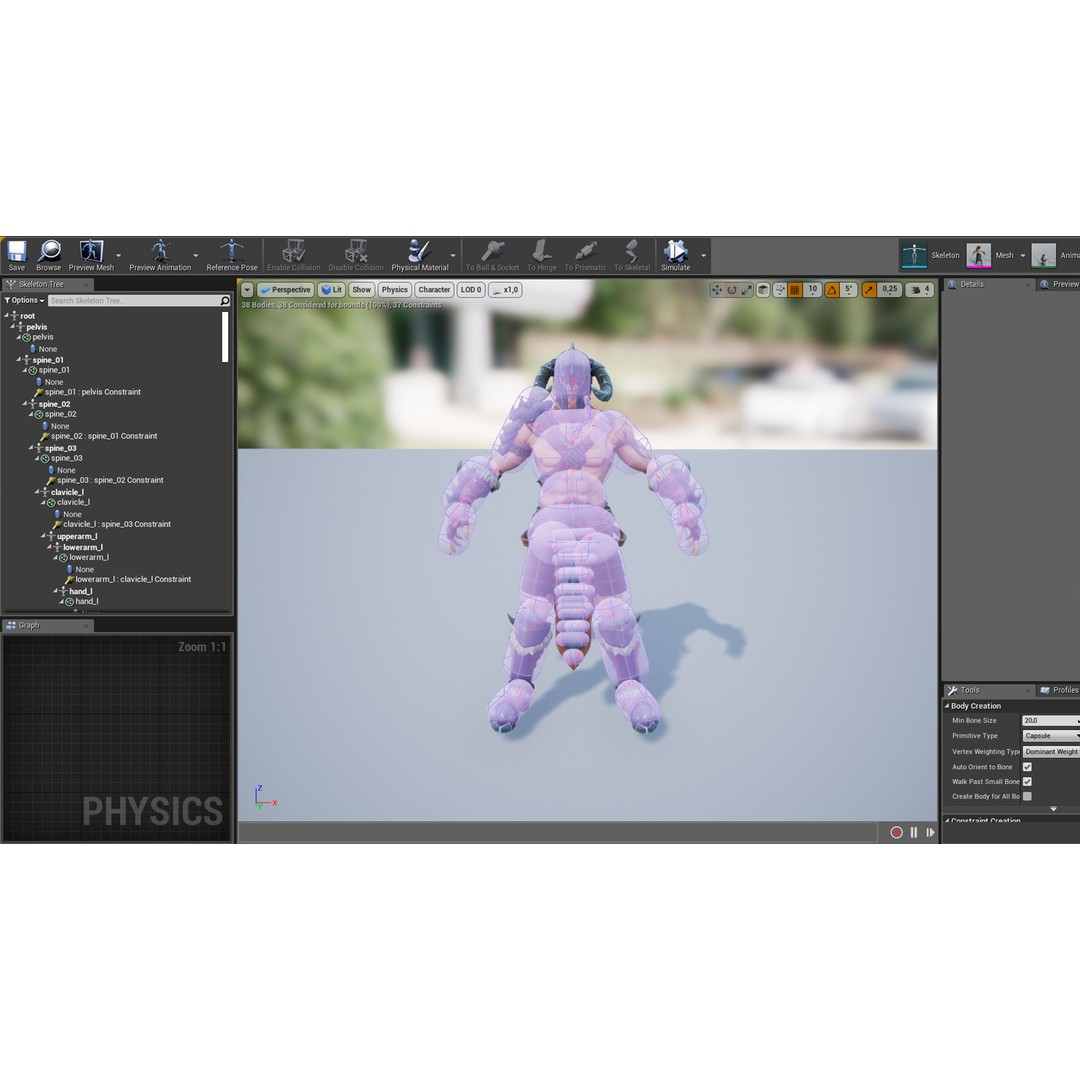Viewport: 1080px width, 1080px height.
Task: Open the Character viewport menu
Action: tap(434, 290)
